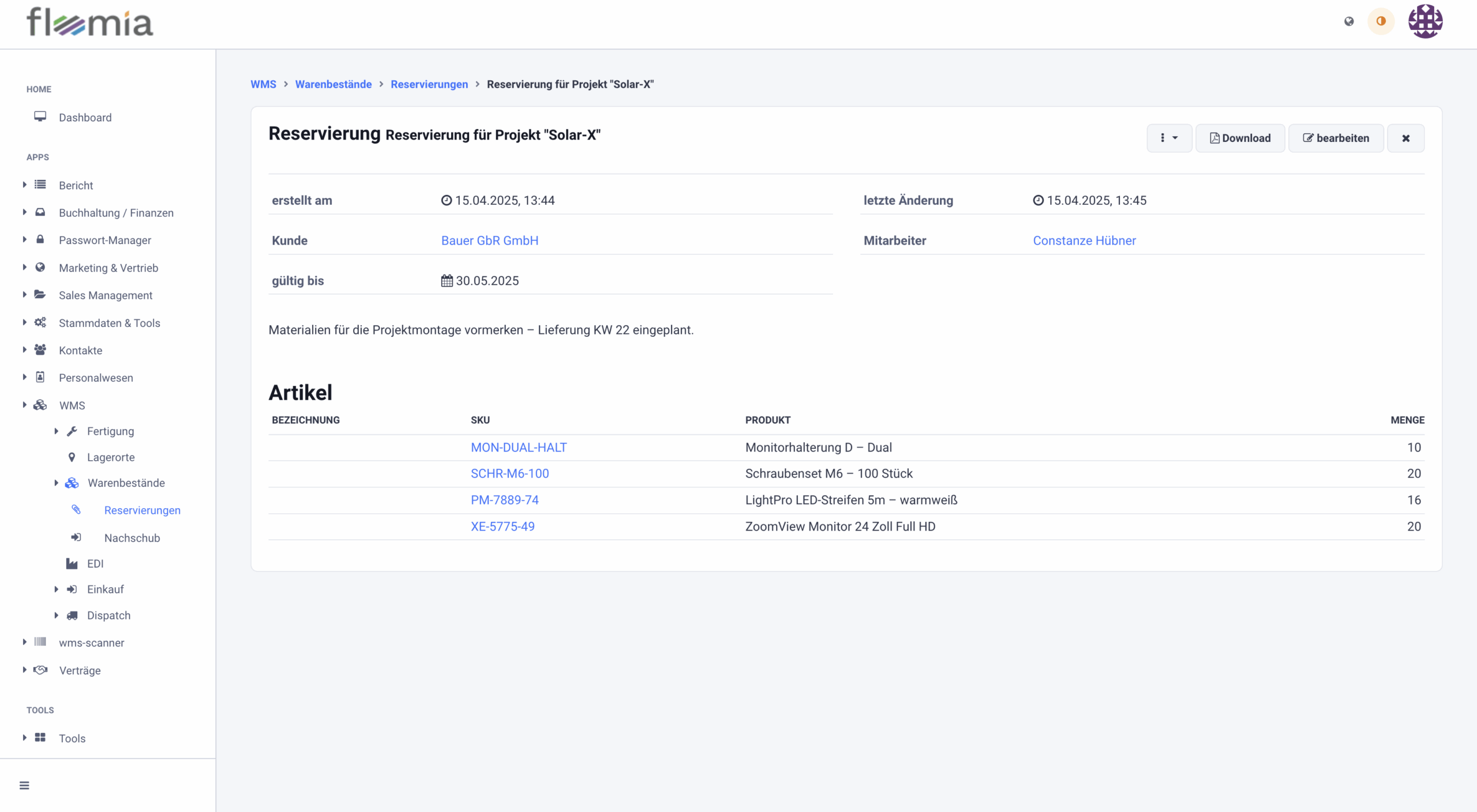Click the Verträge handshake icon
Screen dimensions: 1477x812
pyautogui.click(x=40, y=670)
